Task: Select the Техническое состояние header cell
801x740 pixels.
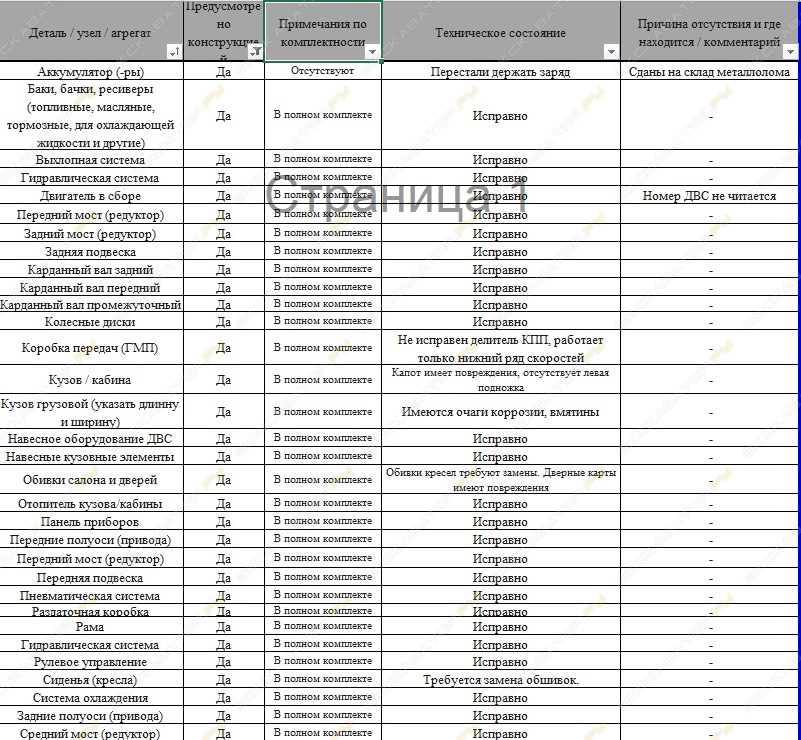Action: click(501, 31)
